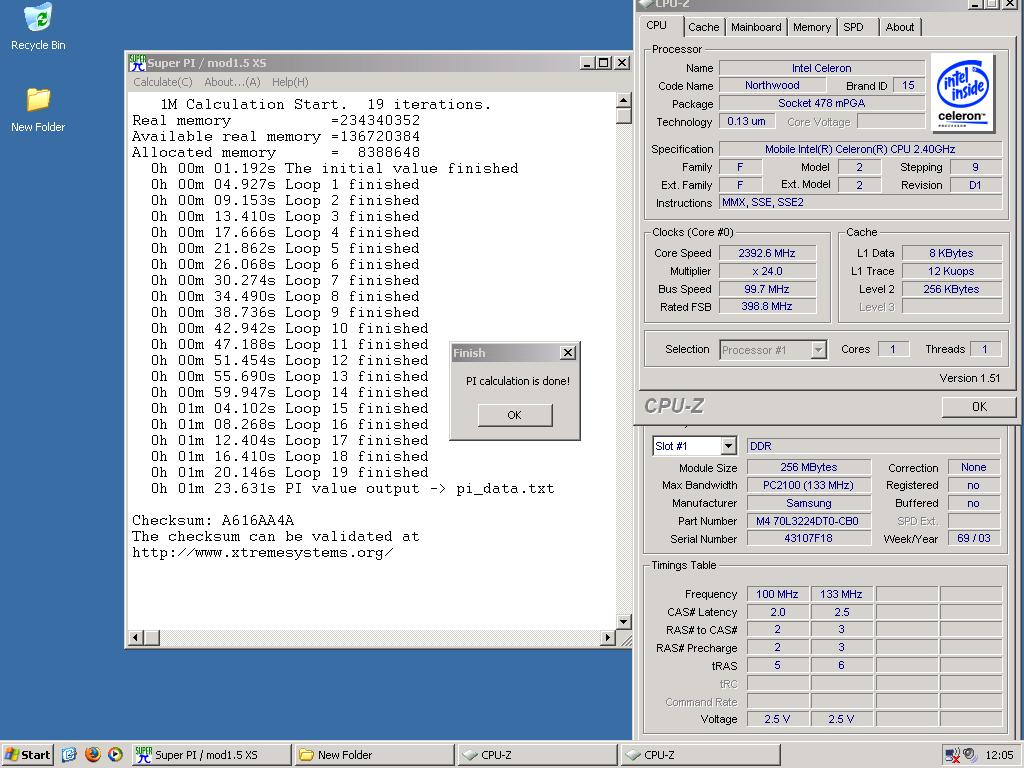This screenshot has height=768, width=1024.
Task: Switch to the Mainboard tab in CPU-Z
Action: coord(756,27)
